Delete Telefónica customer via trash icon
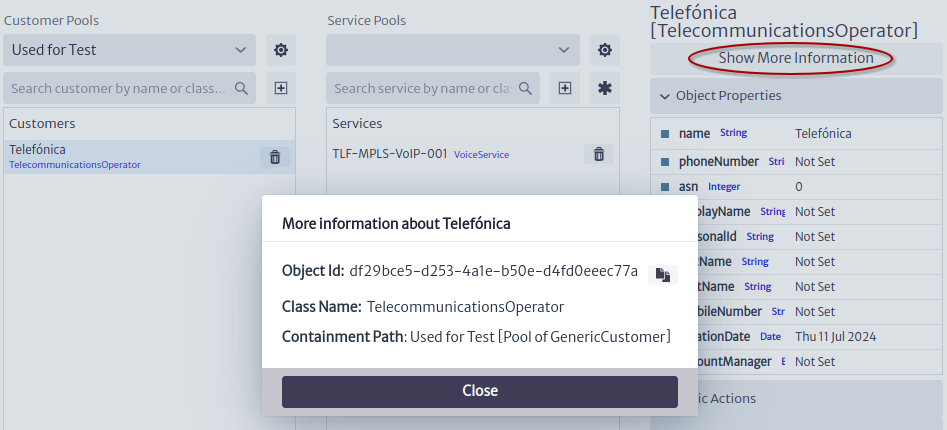The height and width of the screenshot is (430, 947). [x=275, y=157]
